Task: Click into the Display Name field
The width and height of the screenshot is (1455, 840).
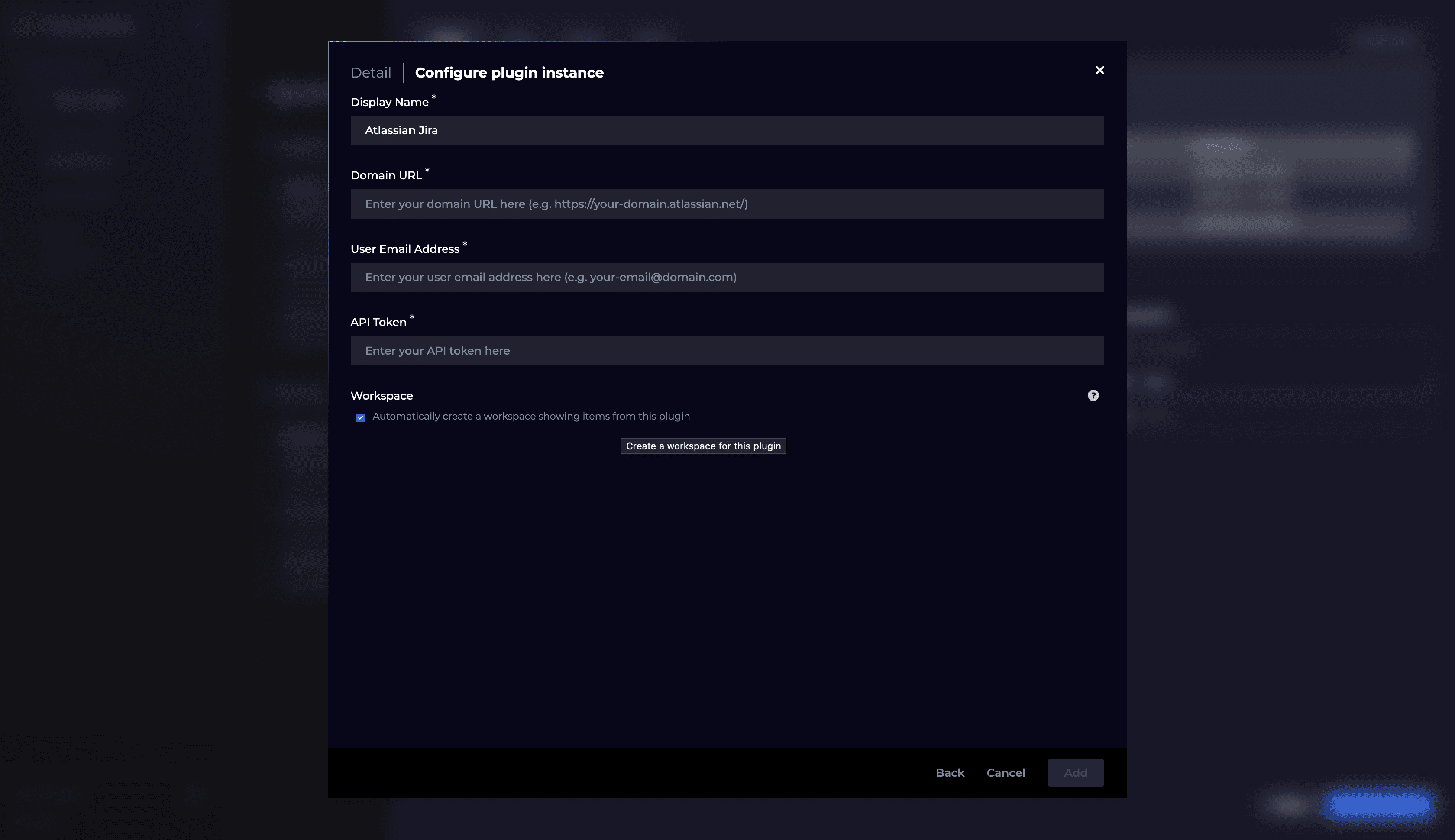Action: click(x=727, y=130)
